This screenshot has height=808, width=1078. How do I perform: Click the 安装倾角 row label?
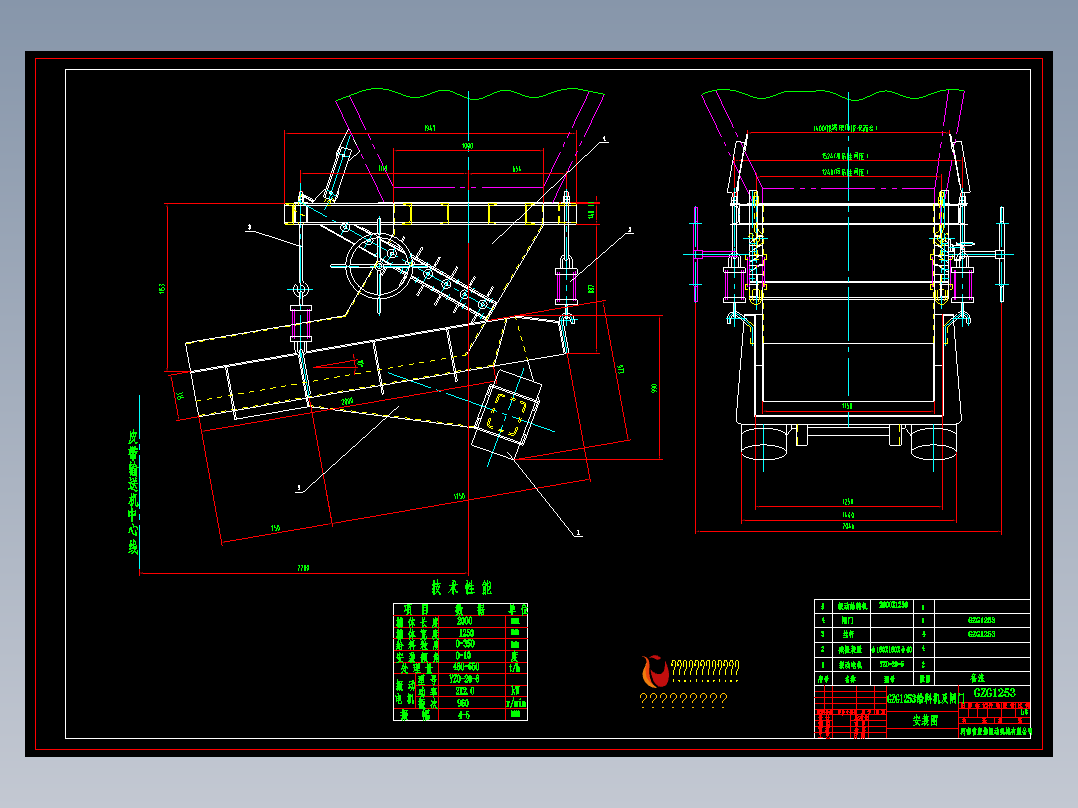[417, 656]
